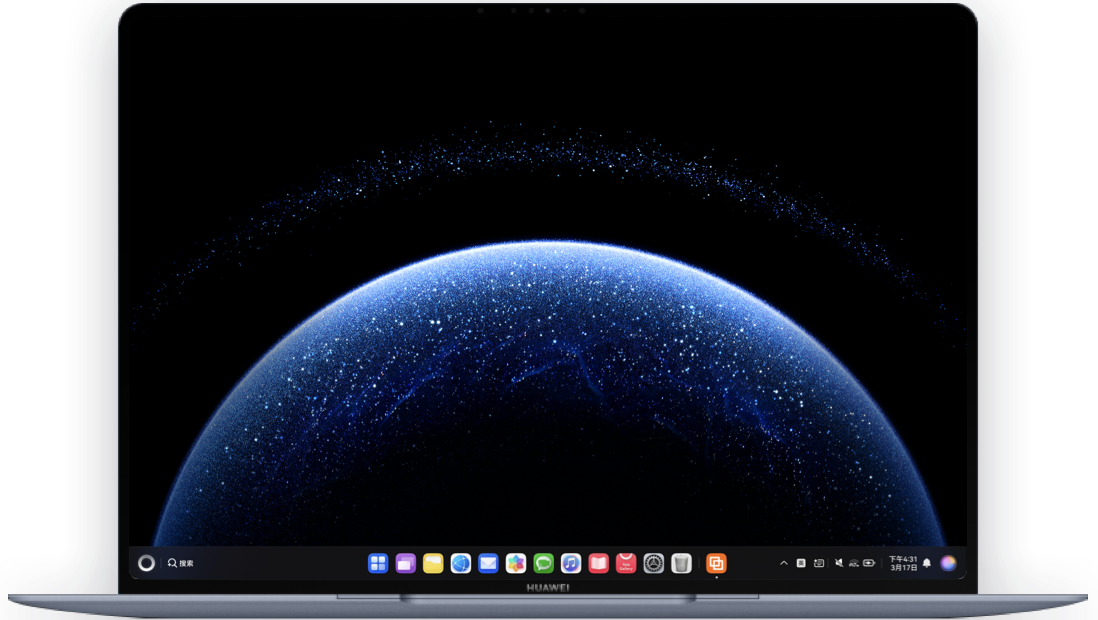Switch the input method language indicator

click(801, 563)
